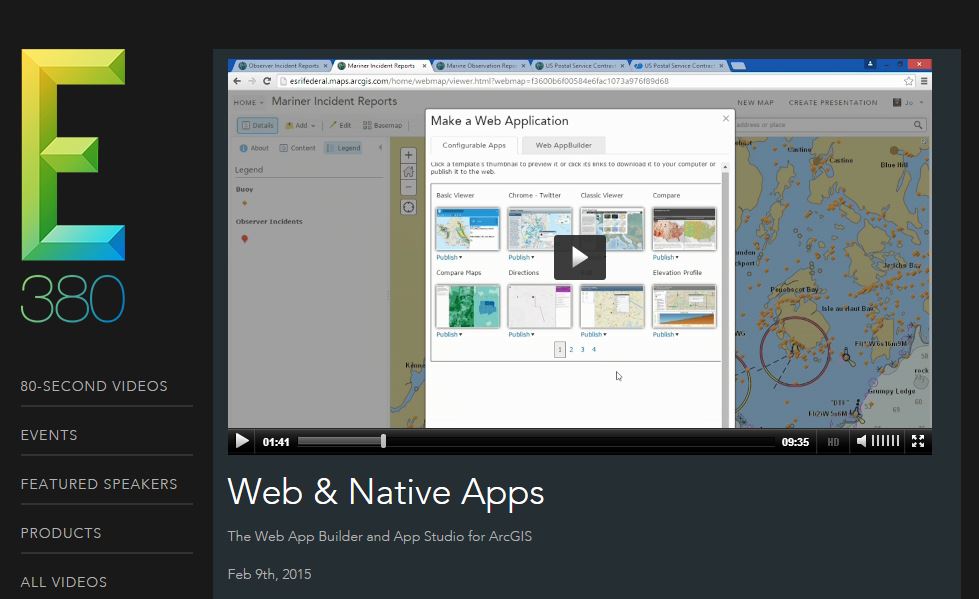
Task: Click CREATE PRESENTATION link
Action: pyautogui.click(x=833, y=102)
